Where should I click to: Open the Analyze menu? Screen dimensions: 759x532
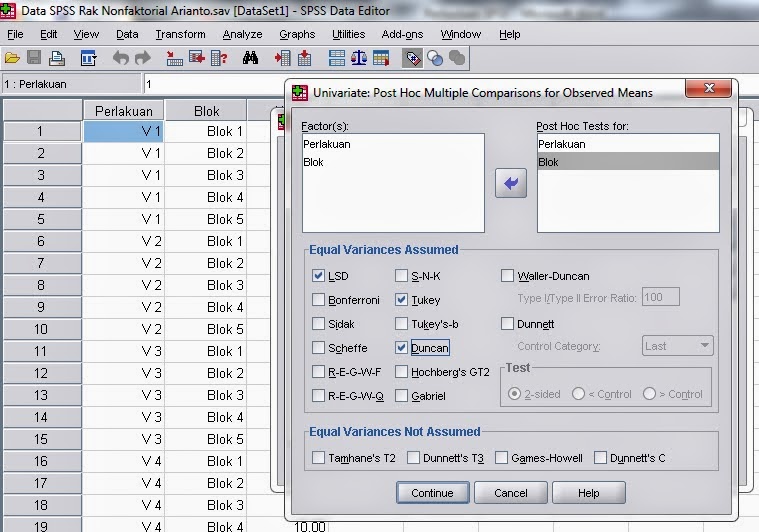coord(243,34)
